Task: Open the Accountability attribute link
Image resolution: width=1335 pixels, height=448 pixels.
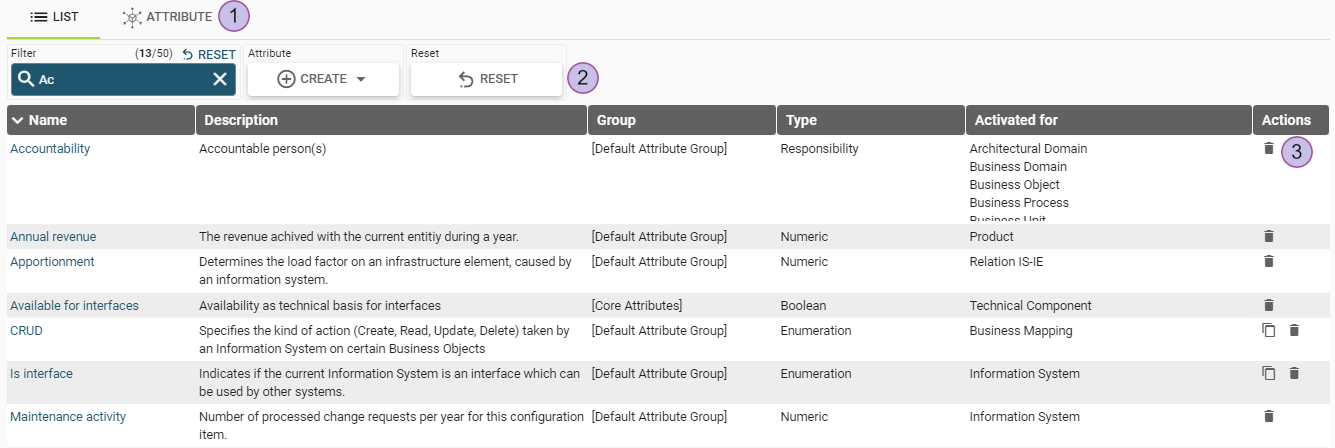Action: point(50,149)
